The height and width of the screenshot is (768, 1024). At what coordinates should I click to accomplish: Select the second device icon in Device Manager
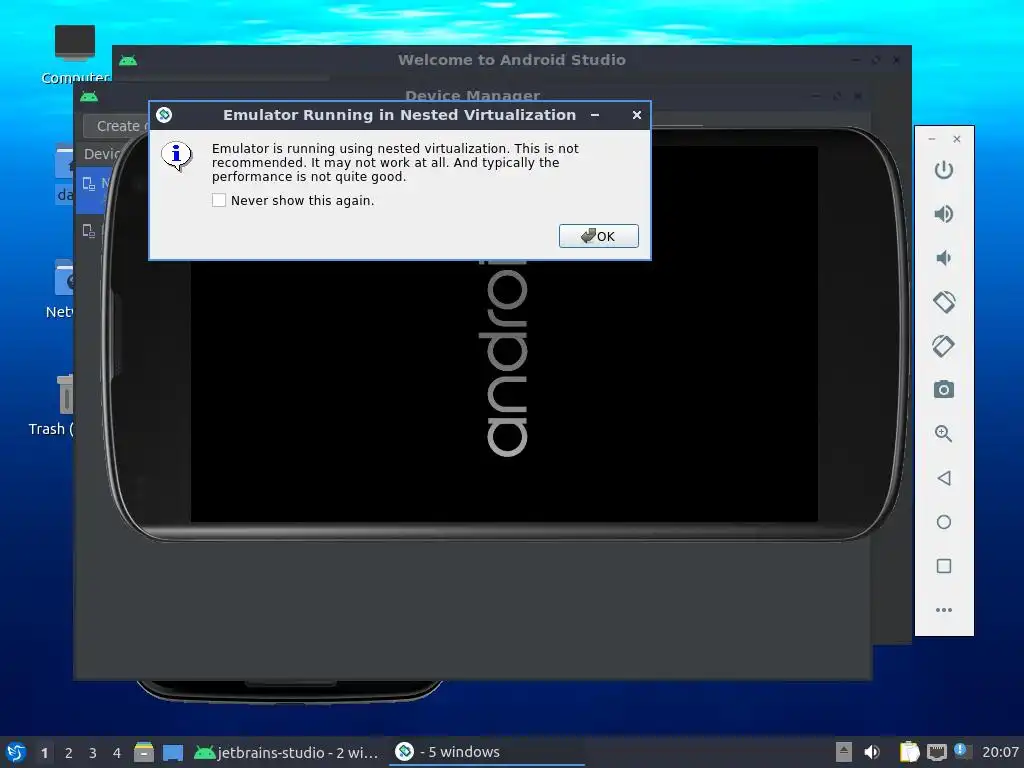[89, 231]
